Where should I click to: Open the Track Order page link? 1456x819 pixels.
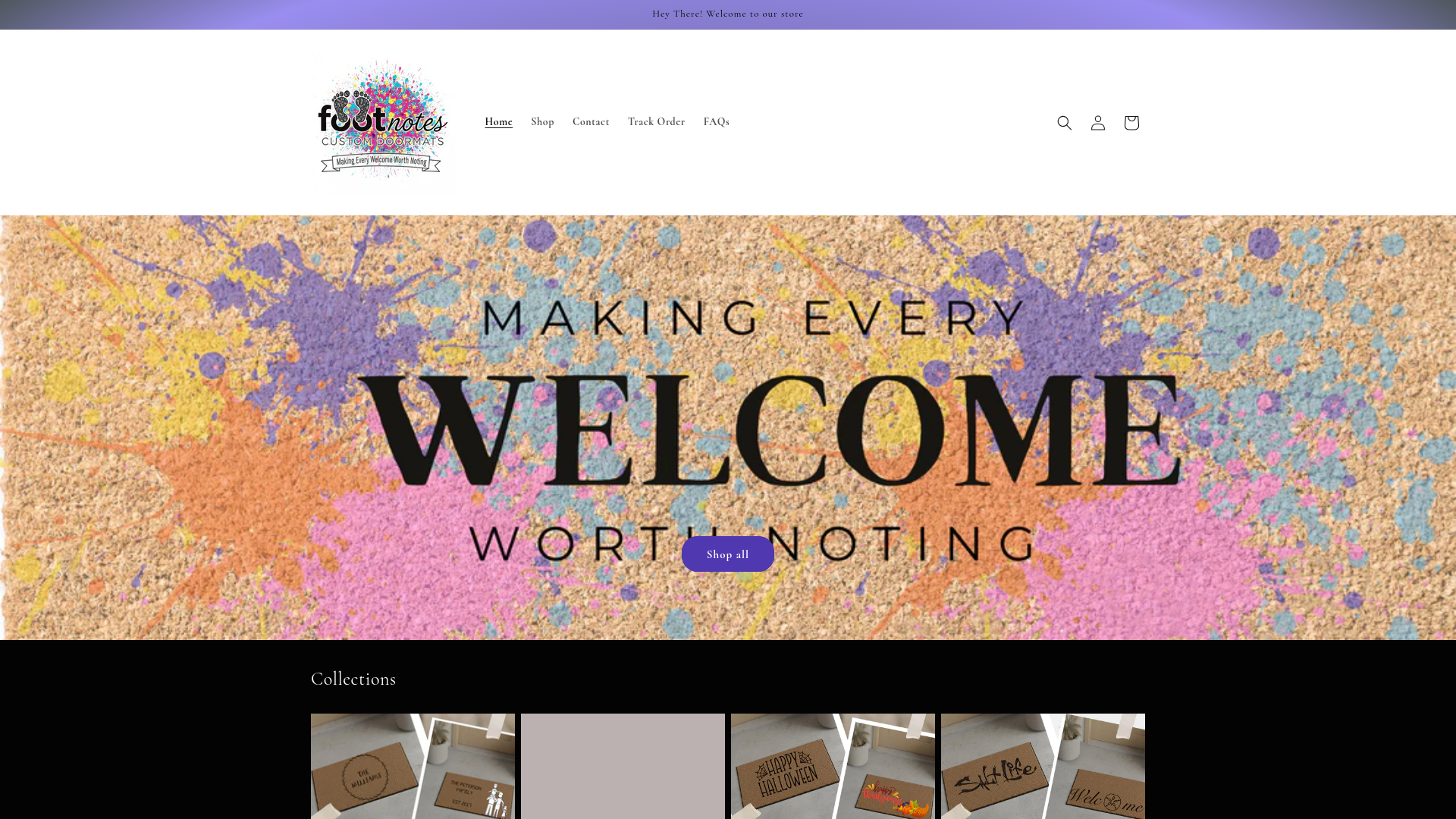(x=656, y=122)
